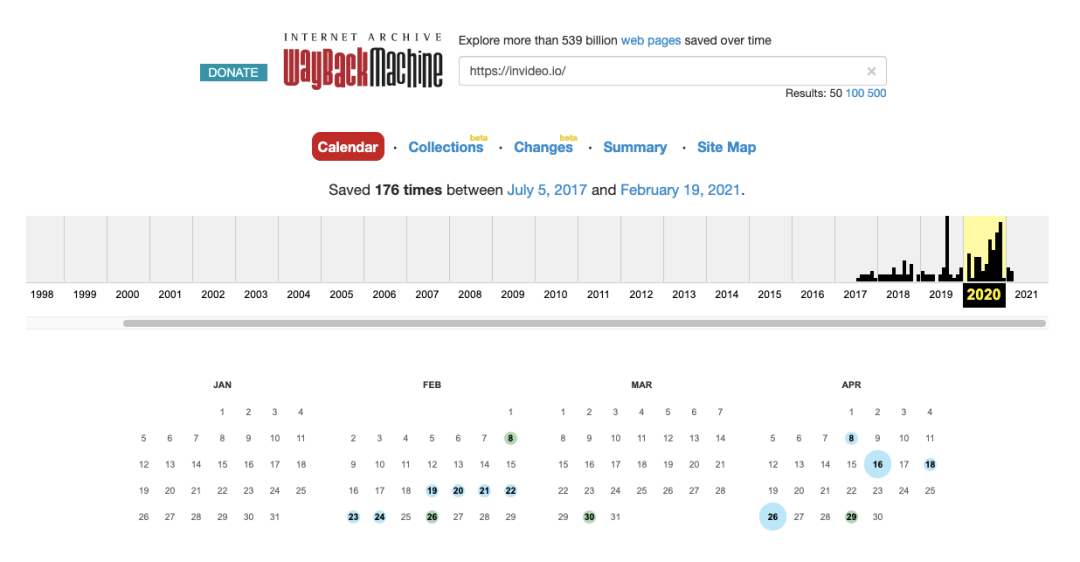1080x562 pixels.
Task: Select highlighted year 2020 in timeline
Action: pyautogui.click(x=984, y=295)
